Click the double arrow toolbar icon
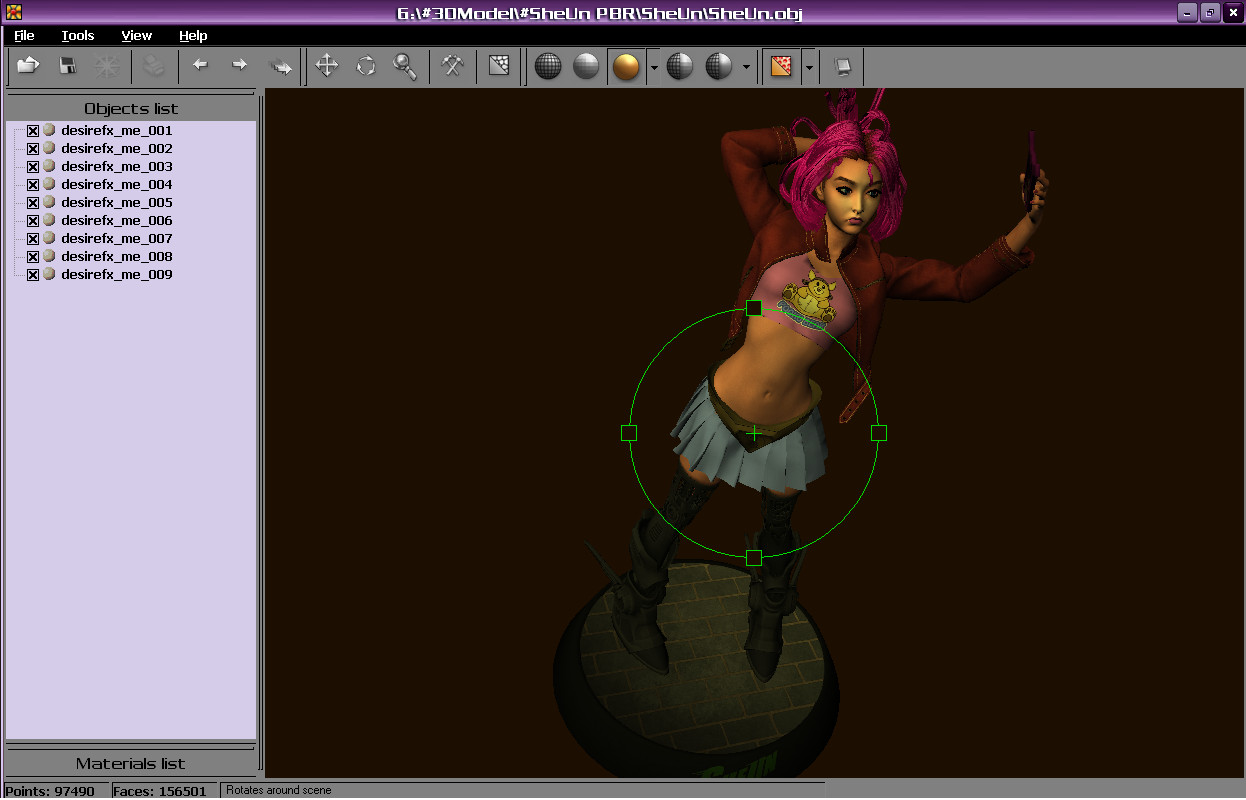This screenshot has width=1246, height=800. [x=281, y=66]
